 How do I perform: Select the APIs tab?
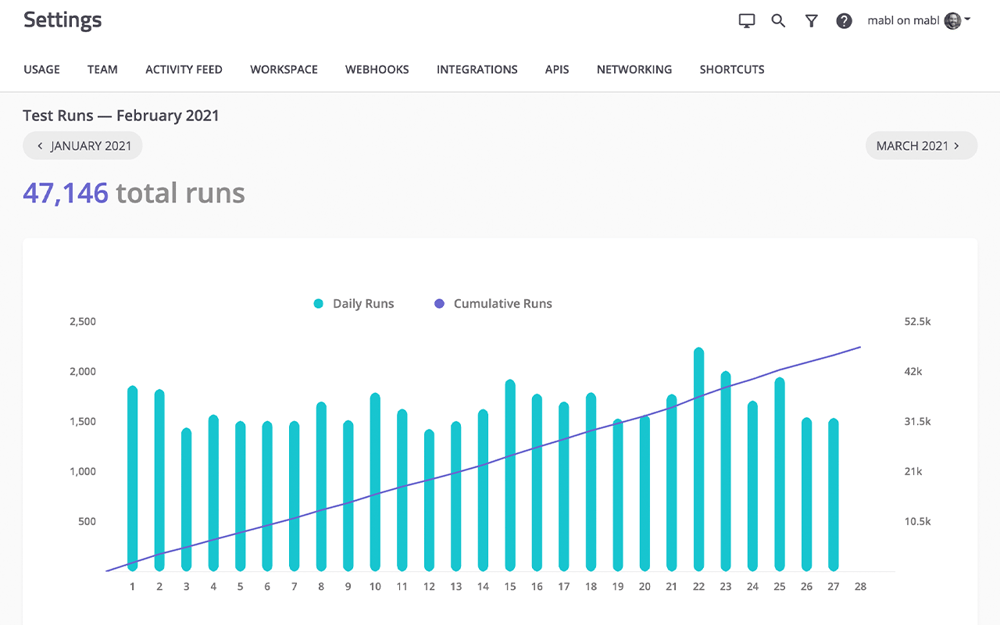557,70
